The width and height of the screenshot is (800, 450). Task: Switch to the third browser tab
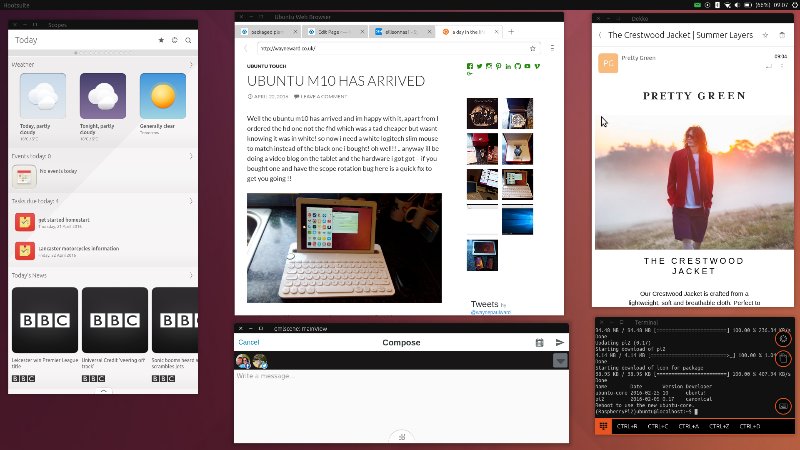click(401, 32)
